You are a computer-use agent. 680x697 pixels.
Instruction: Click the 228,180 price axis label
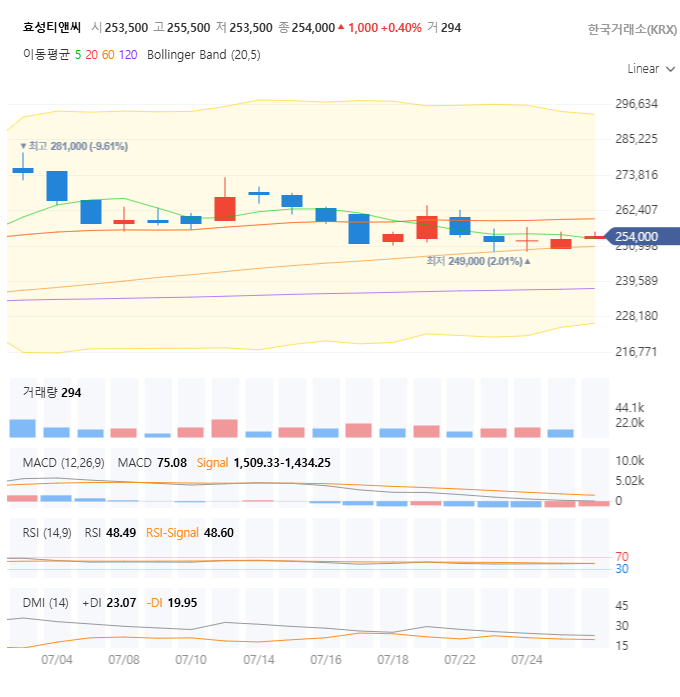pos(636,316)
